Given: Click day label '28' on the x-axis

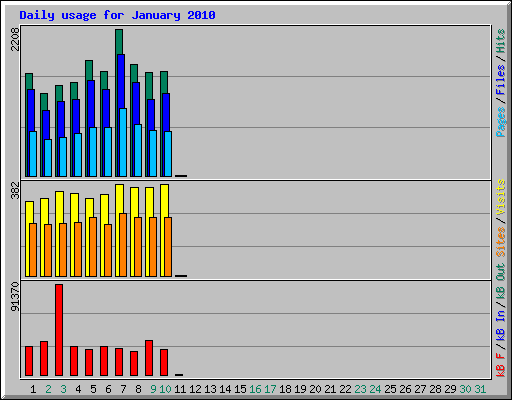Looking at the screenshot, I should pyautogui.click(x=435, y=389).
